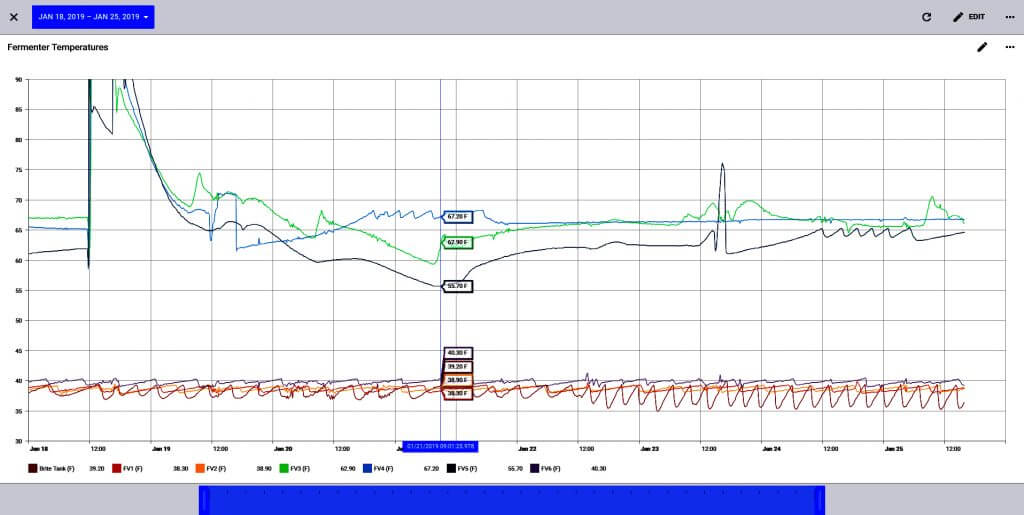Click the EDIT button in header
Viewport: 1024px width, 515px height.
click(968, 17)
